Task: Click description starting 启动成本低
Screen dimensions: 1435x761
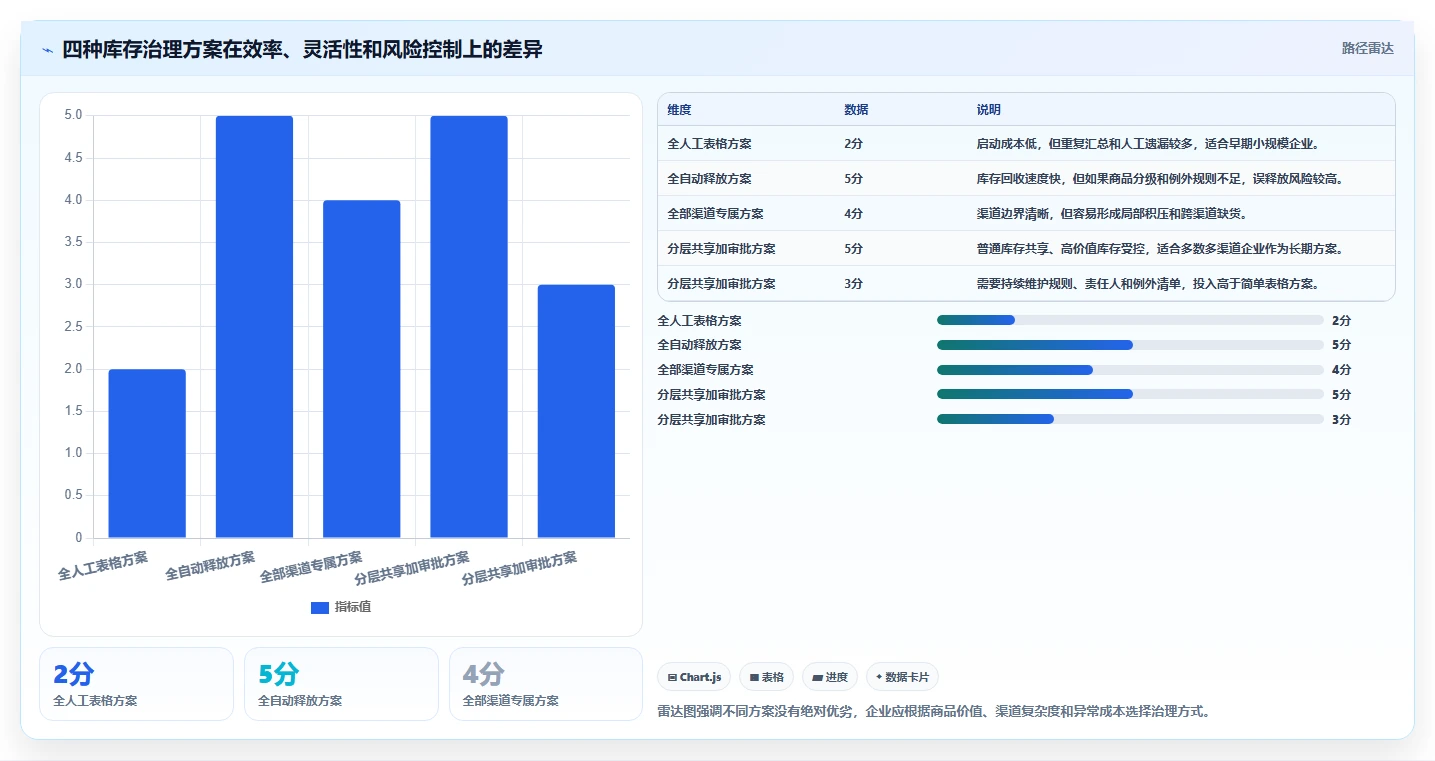Action: coord(1148,144)
